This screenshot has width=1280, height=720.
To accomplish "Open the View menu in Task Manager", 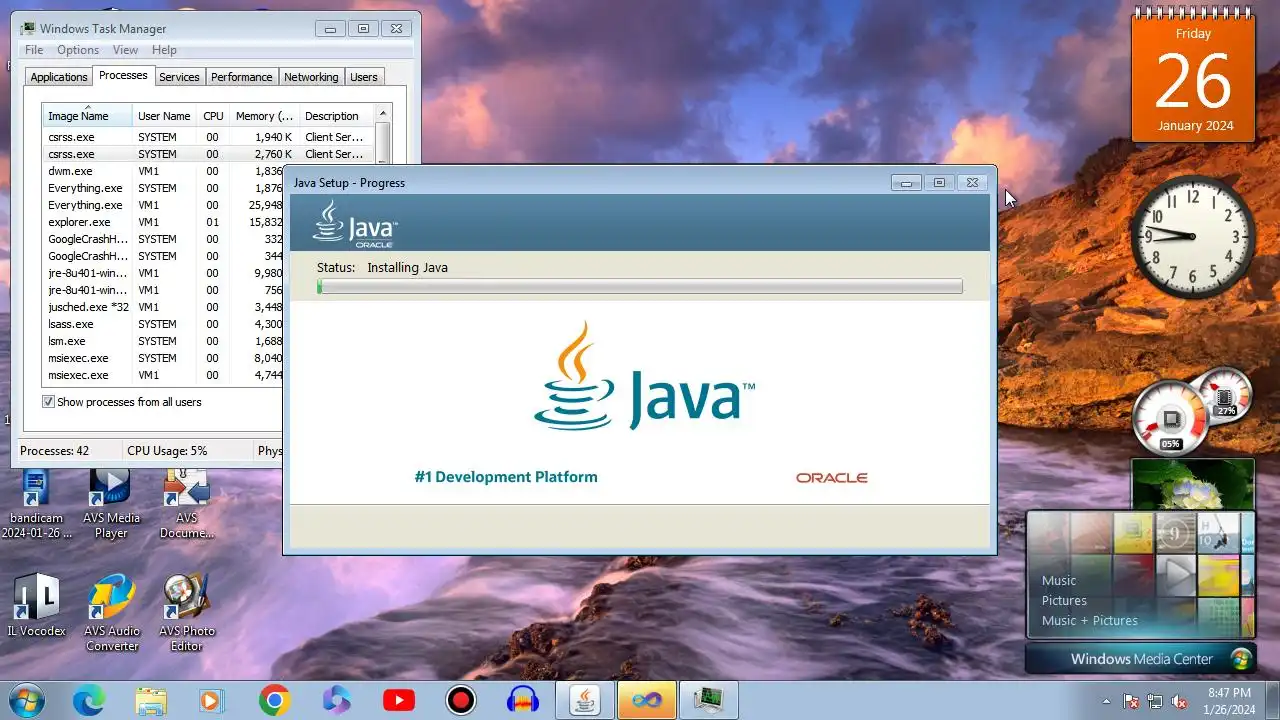I will (125, 50).
